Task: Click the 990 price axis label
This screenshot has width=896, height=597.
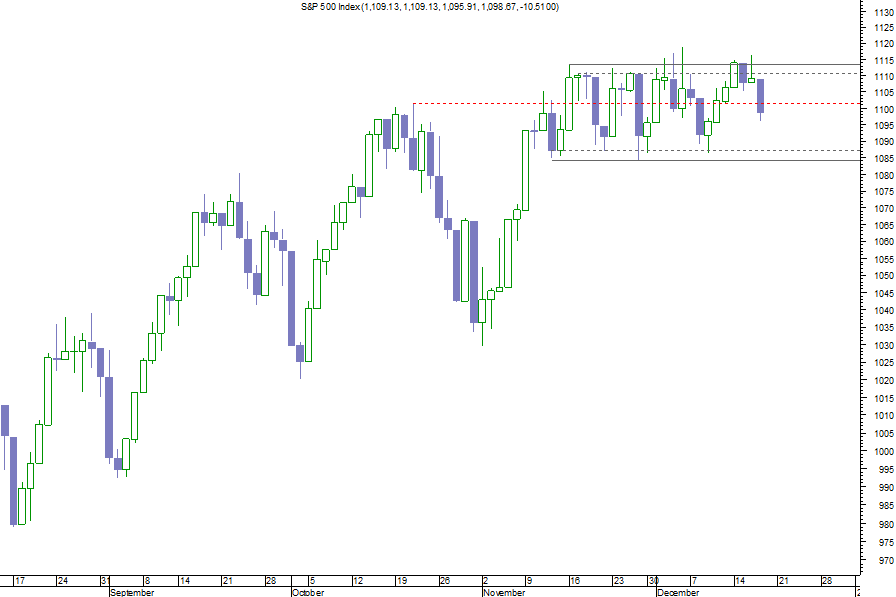Action: (x=886, y=487)
